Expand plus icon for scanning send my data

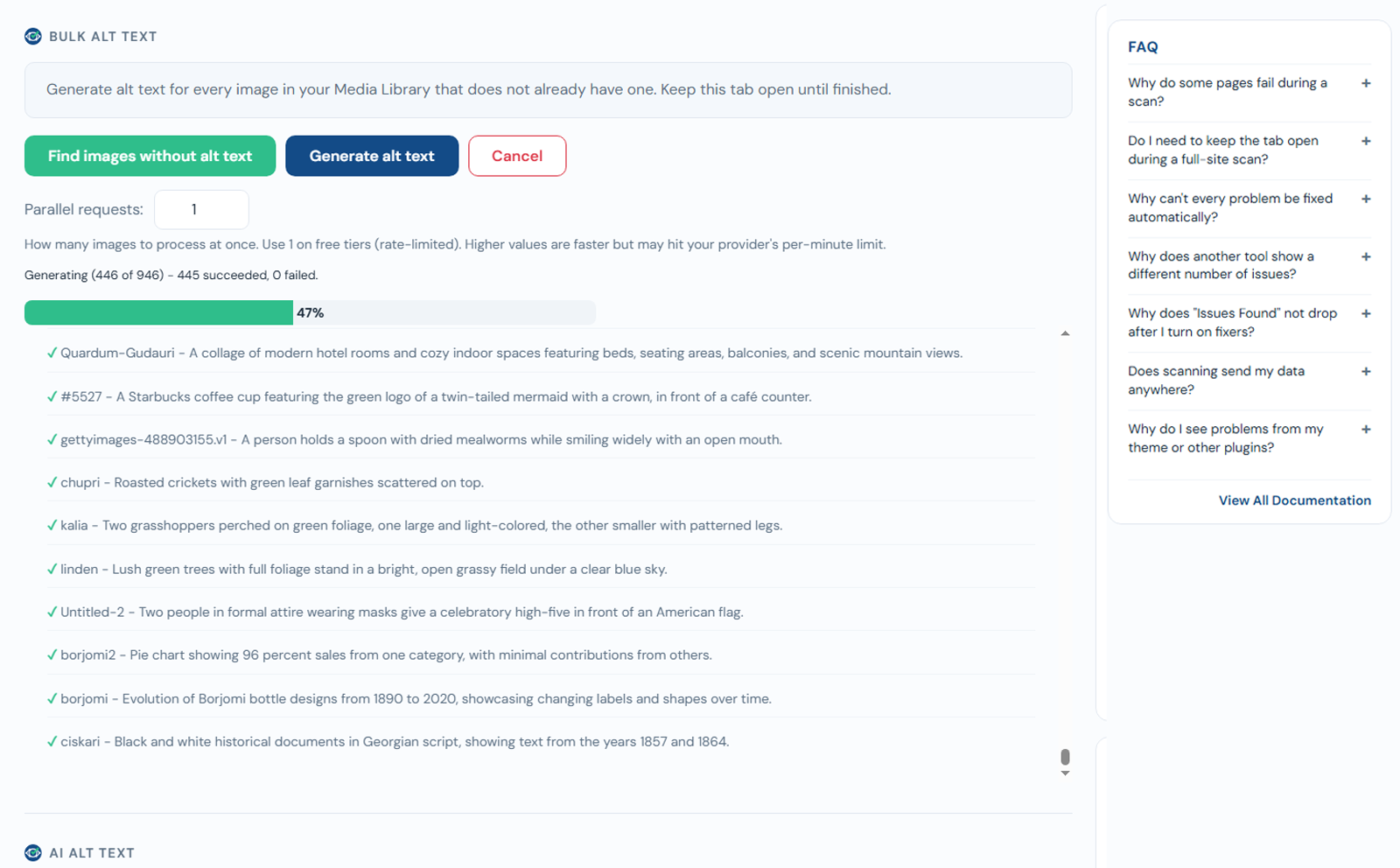click(1366, 371)
